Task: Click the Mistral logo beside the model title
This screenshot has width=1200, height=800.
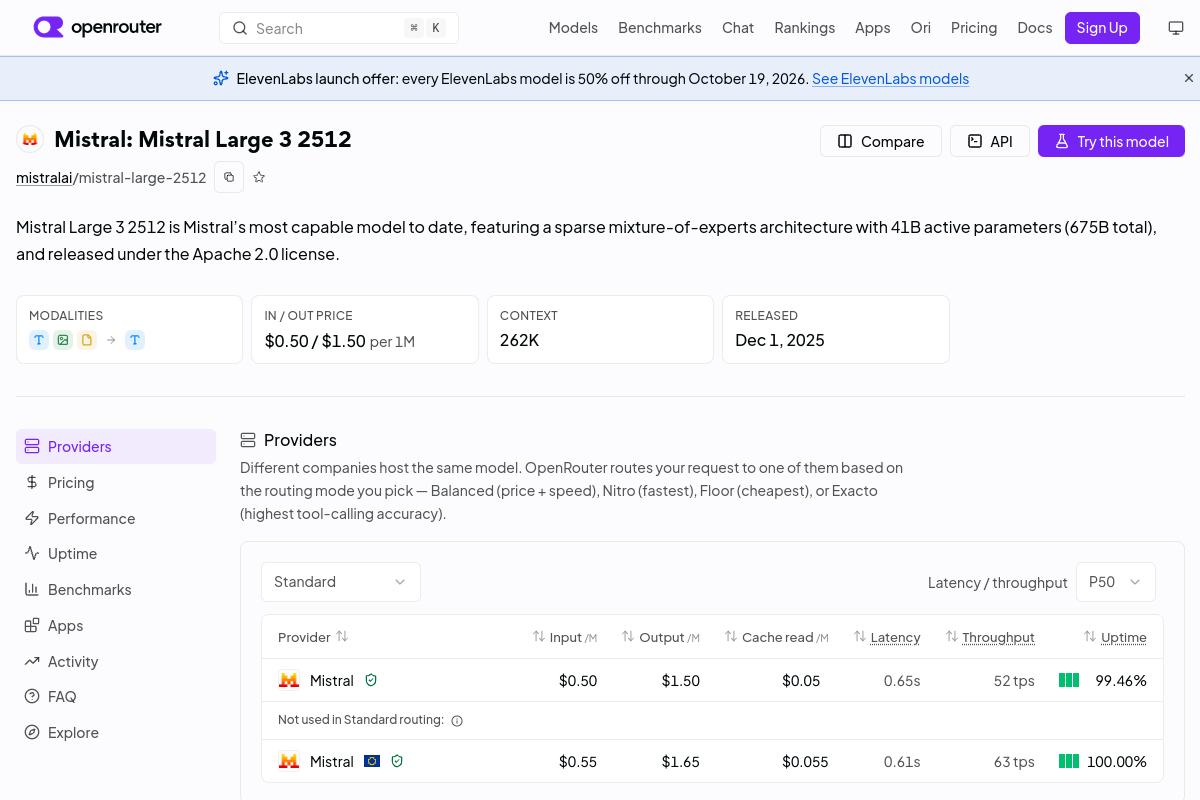Action: 30,140
